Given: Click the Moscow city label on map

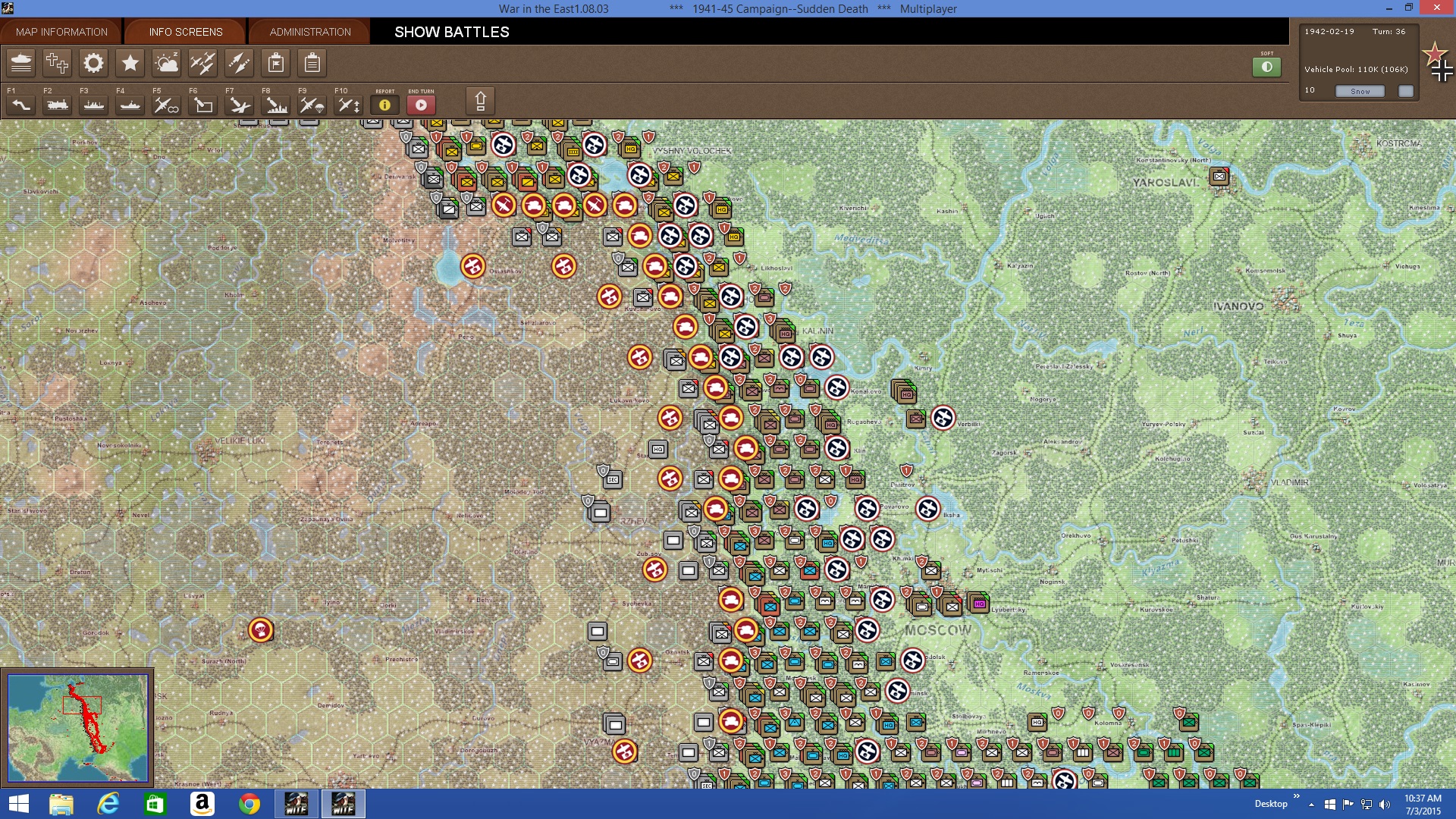Looking at the screenshot, I should [937, 630].
